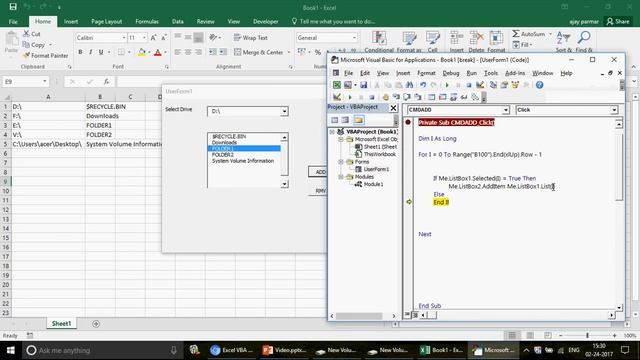Switch to Normal view in status bar
This screenshot has width=640, height=360.
tap(512, 335)
